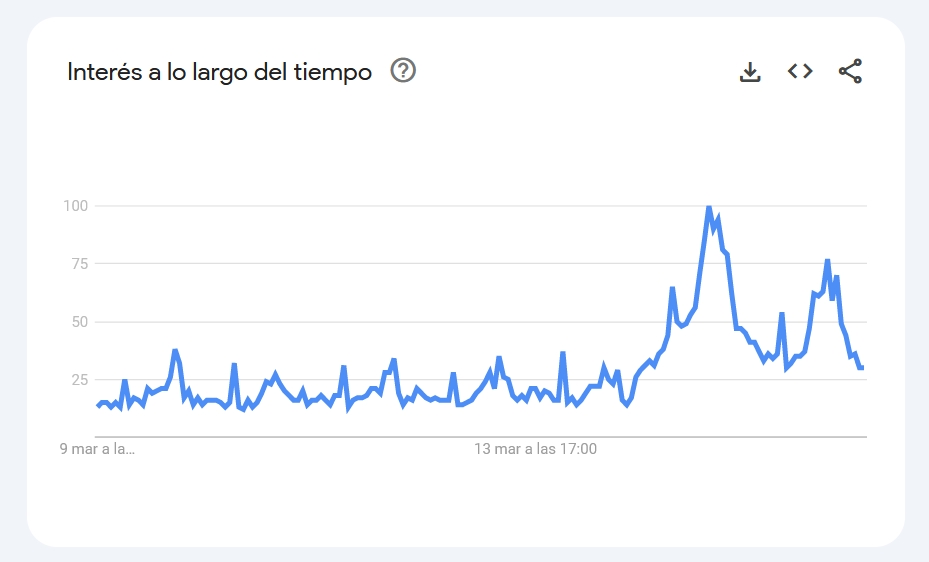The height and width of the screenshot is (562, 929).
Task: Click the 100 y-axis label
Action: tap(76, 206)
